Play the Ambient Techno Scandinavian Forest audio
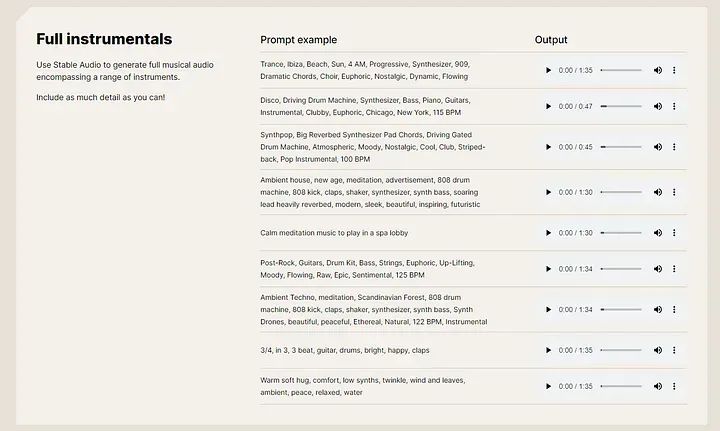This screenshot has width=720, height=431. (x=548, y=310)
